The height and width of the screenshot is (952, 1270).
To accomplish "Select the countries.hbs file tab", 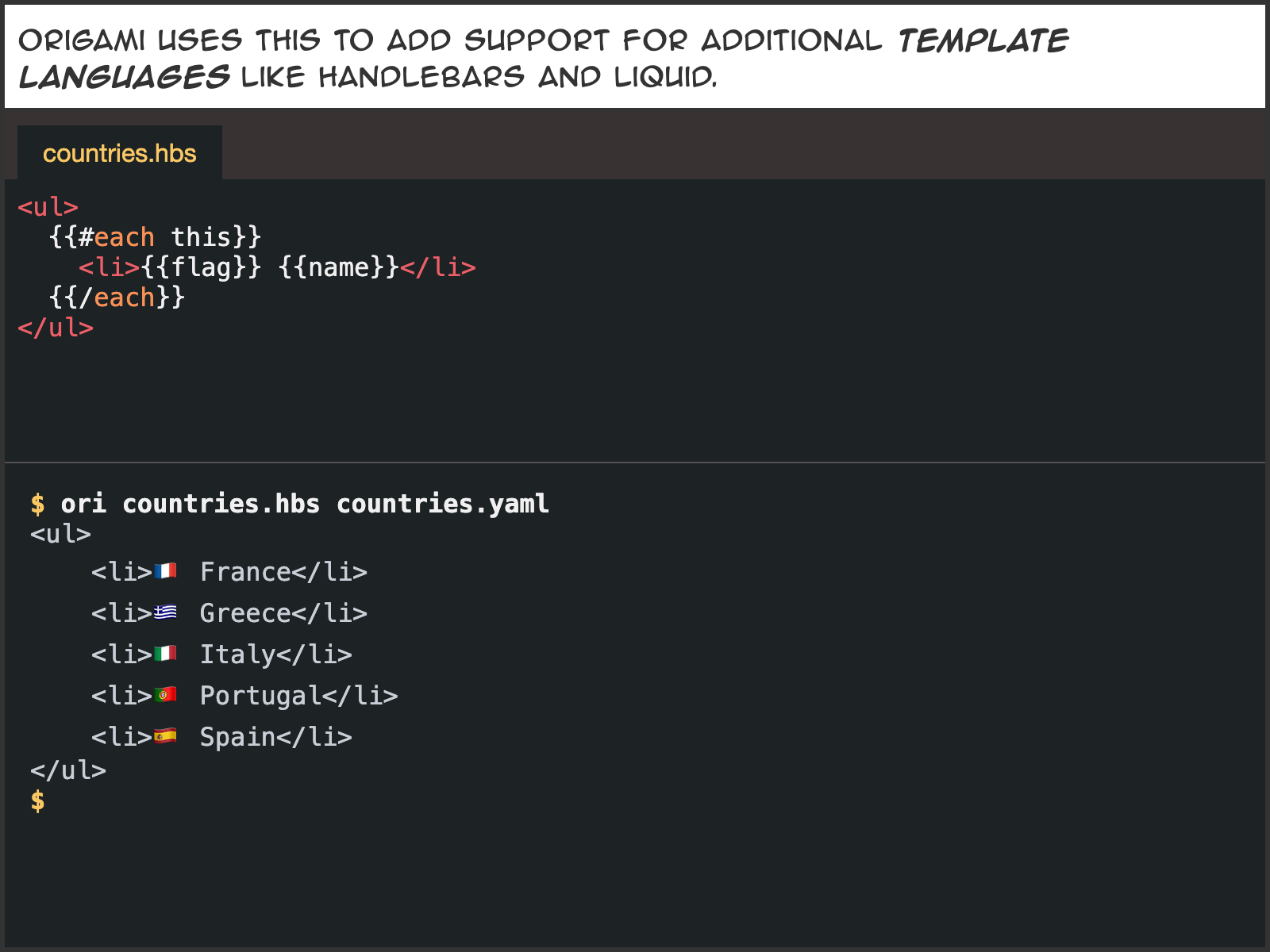I will tap(120, 153).
